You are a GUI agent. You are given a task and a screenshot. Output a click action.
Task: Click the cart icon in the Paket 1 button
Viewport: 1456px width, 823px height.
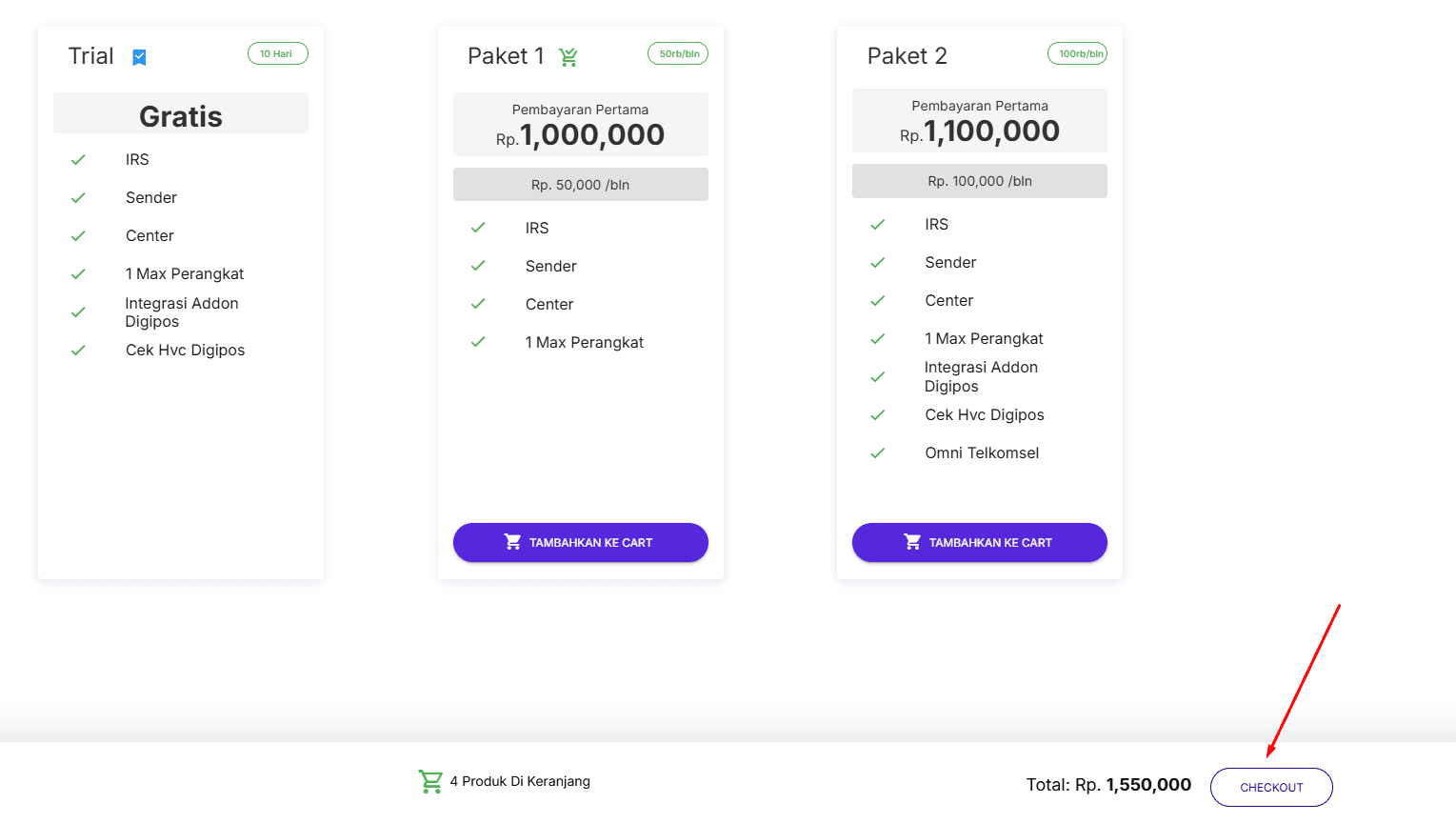[512, 542]
